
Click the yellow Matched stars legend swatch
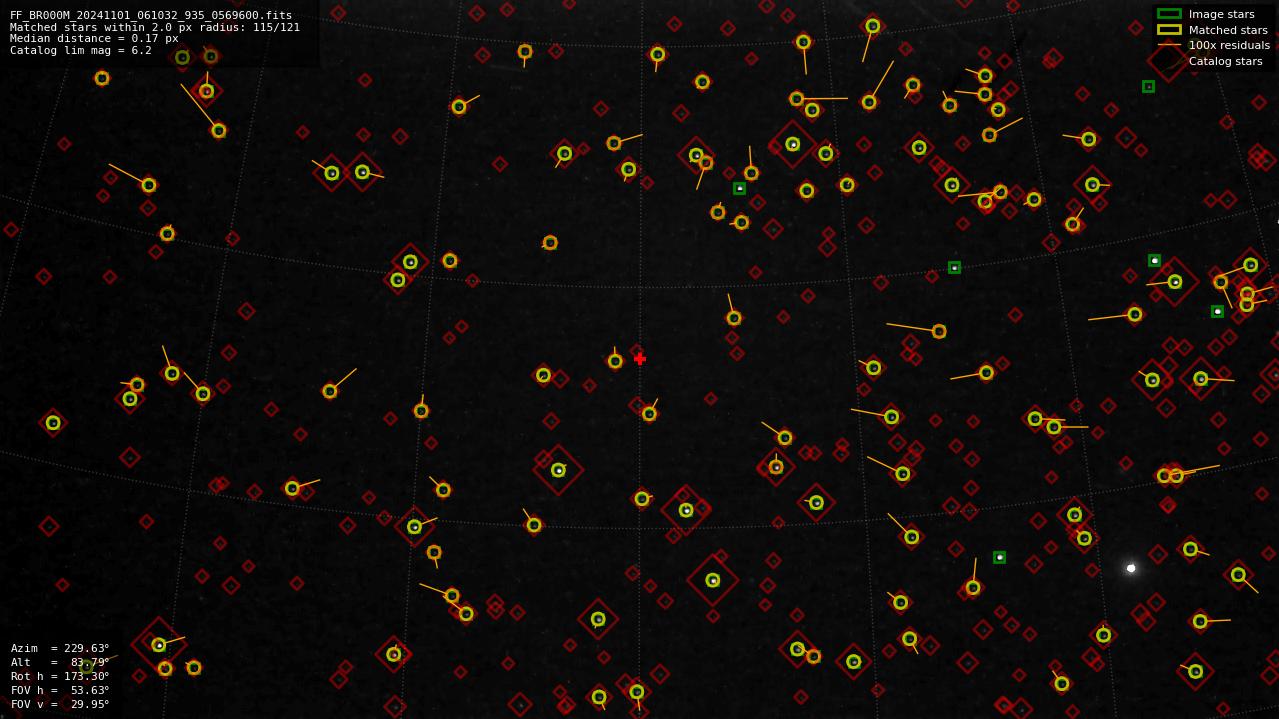1169,30
